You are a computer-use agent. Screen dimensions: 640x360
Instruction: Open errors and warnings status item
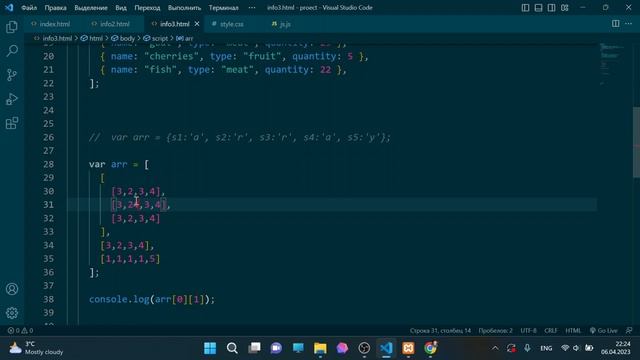point(20,331)
